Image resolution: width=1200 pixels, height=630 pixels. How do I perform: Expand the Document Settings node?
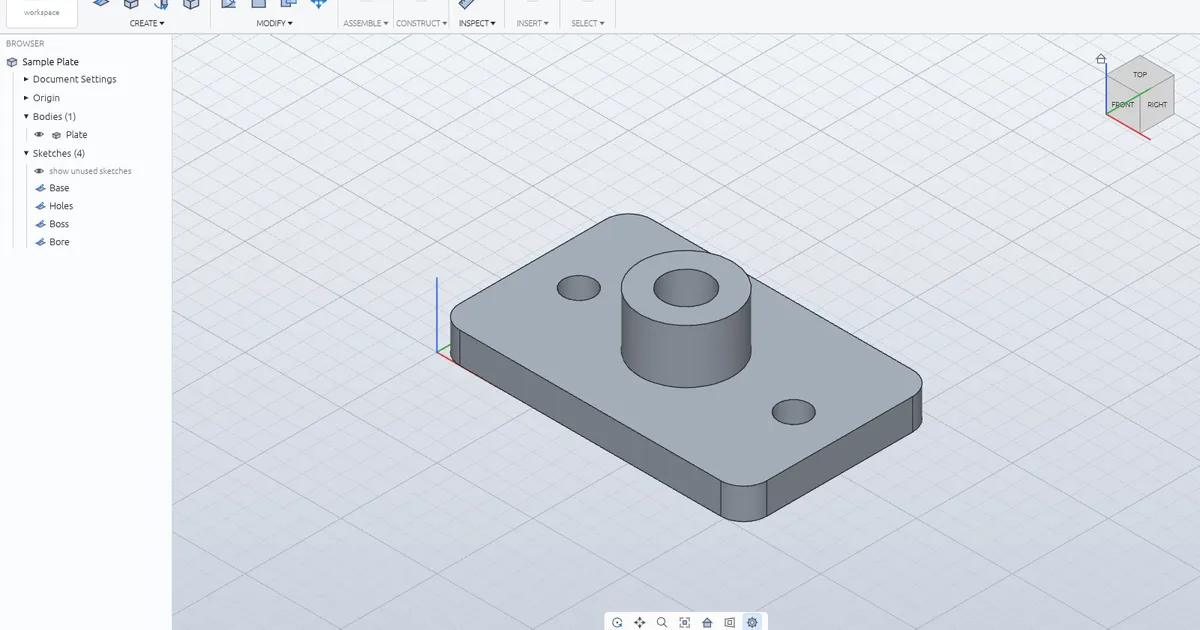[26, 79]
